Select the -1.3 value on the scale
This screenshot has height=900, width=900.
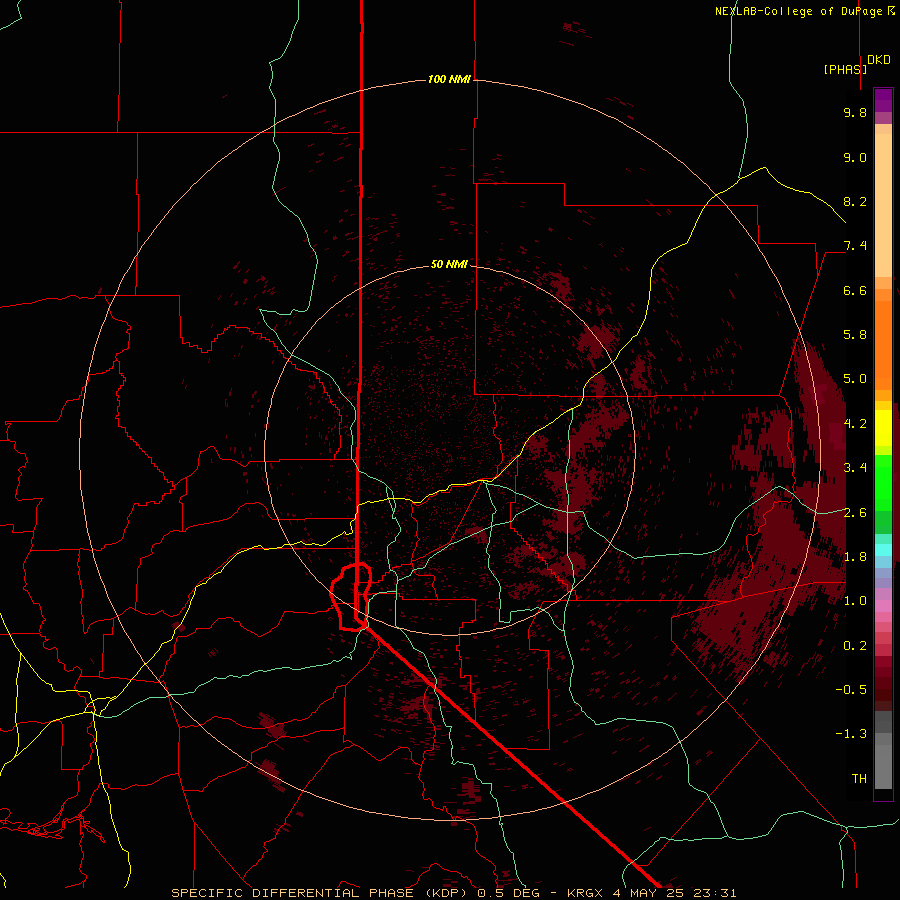pos(851,734)
